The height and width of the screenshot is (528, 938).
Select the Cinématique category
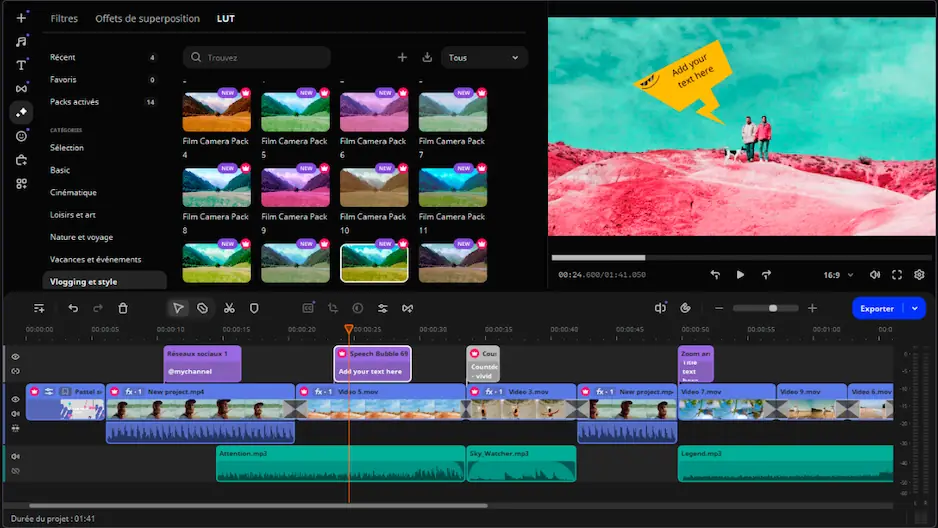coord(73,192)
